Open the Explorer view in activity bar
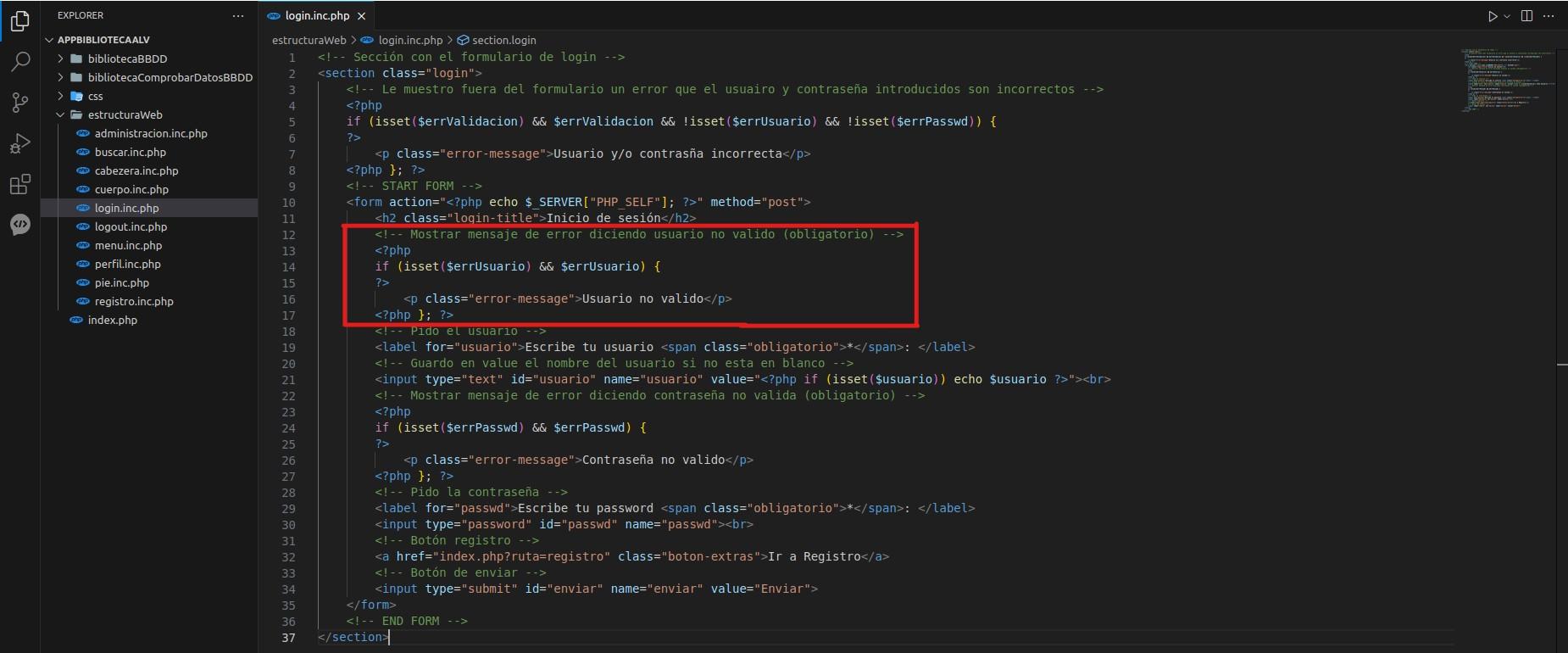The height and width of the screenshot is (653, 1568). point(19,21)
